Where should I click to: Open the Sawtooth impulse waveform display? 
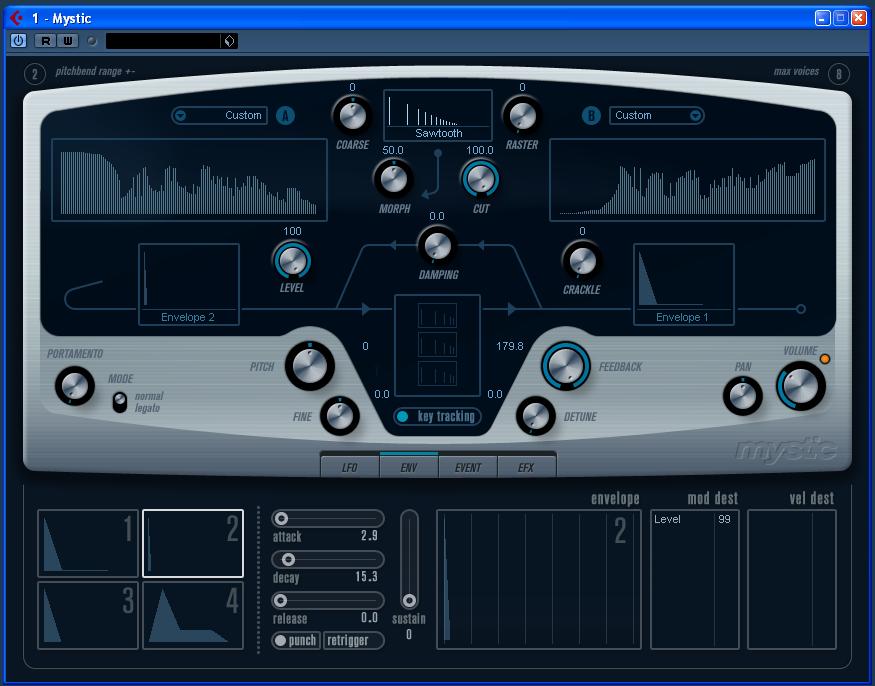[x=438, y=115]
